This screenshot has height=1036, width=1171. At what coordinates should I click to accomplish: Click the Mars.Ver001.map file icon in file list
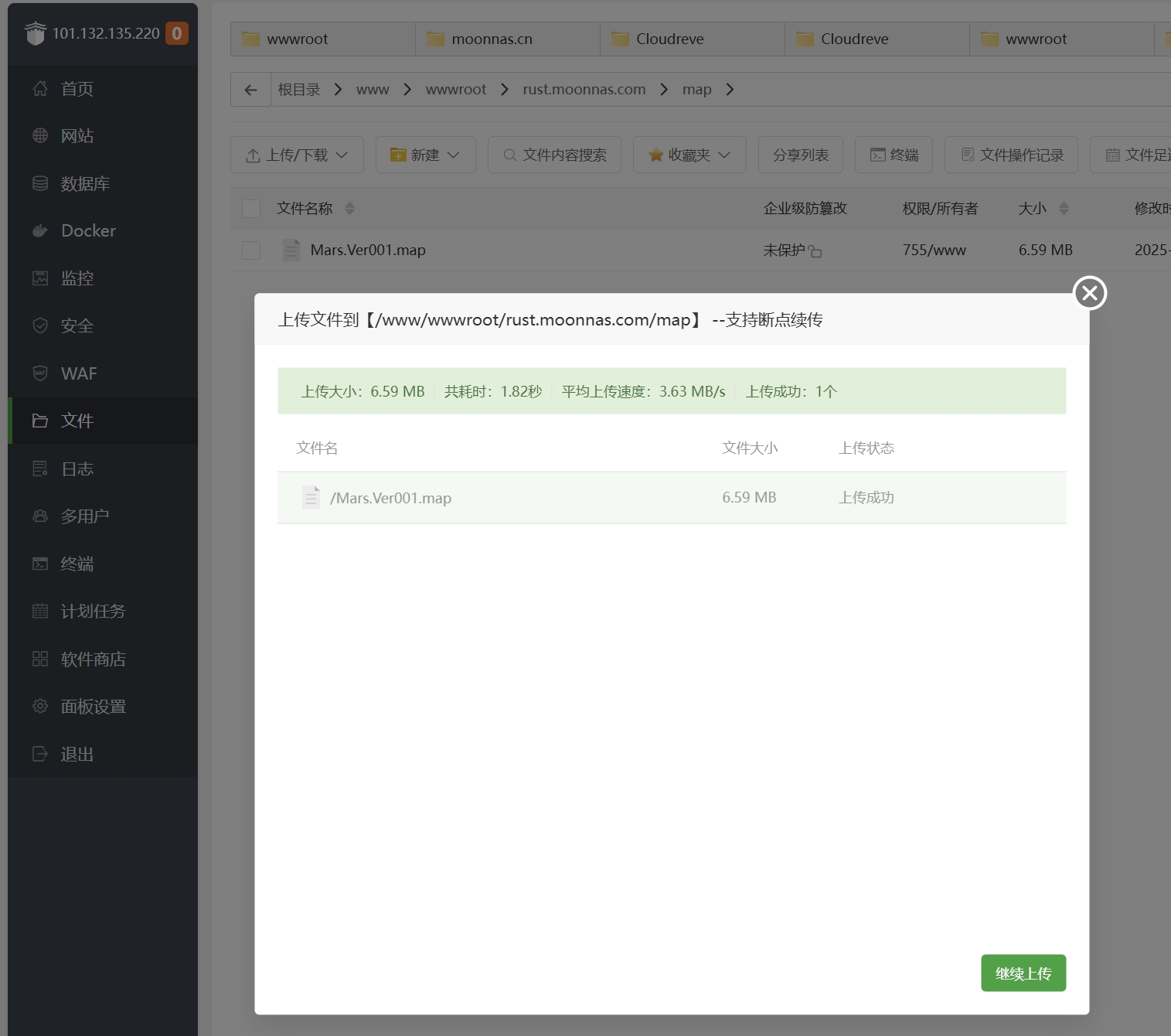tap(291, 250)
